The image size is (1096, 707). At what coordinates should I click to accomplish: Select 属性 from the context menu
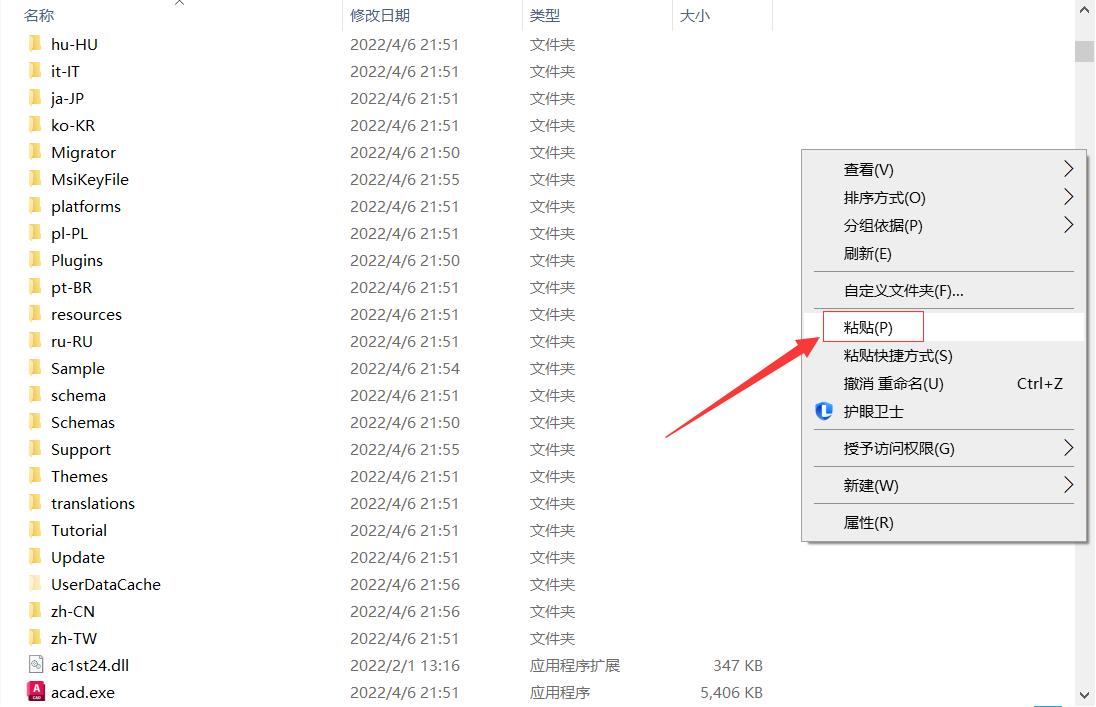868,522
